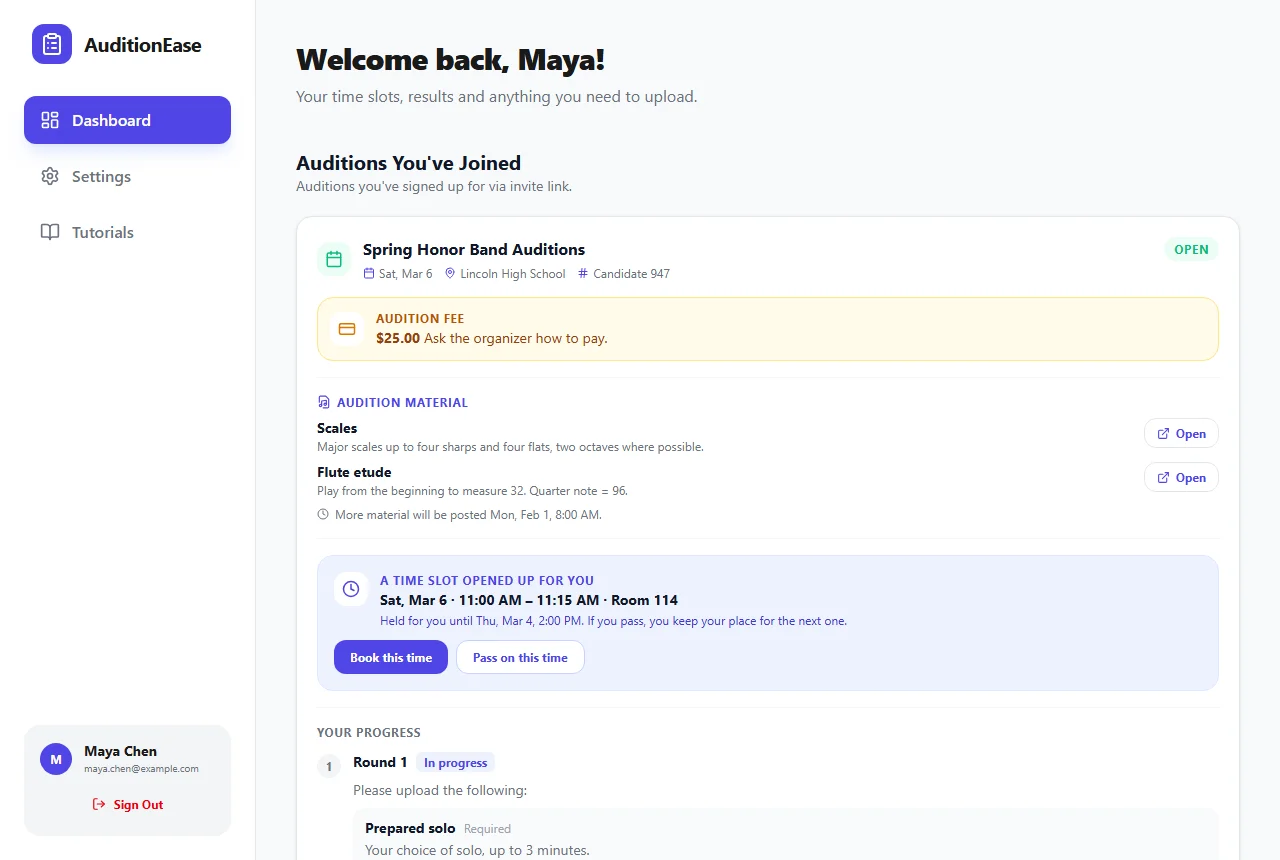
Task: Click the M avatar for Maya Chen
Action: (x=56, y=759)
